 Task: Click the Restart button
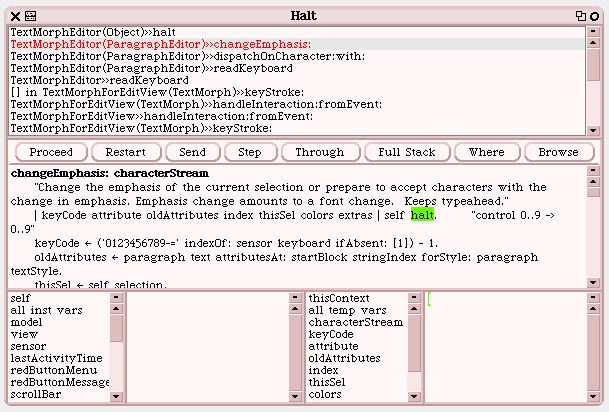[x=125, y=152]
